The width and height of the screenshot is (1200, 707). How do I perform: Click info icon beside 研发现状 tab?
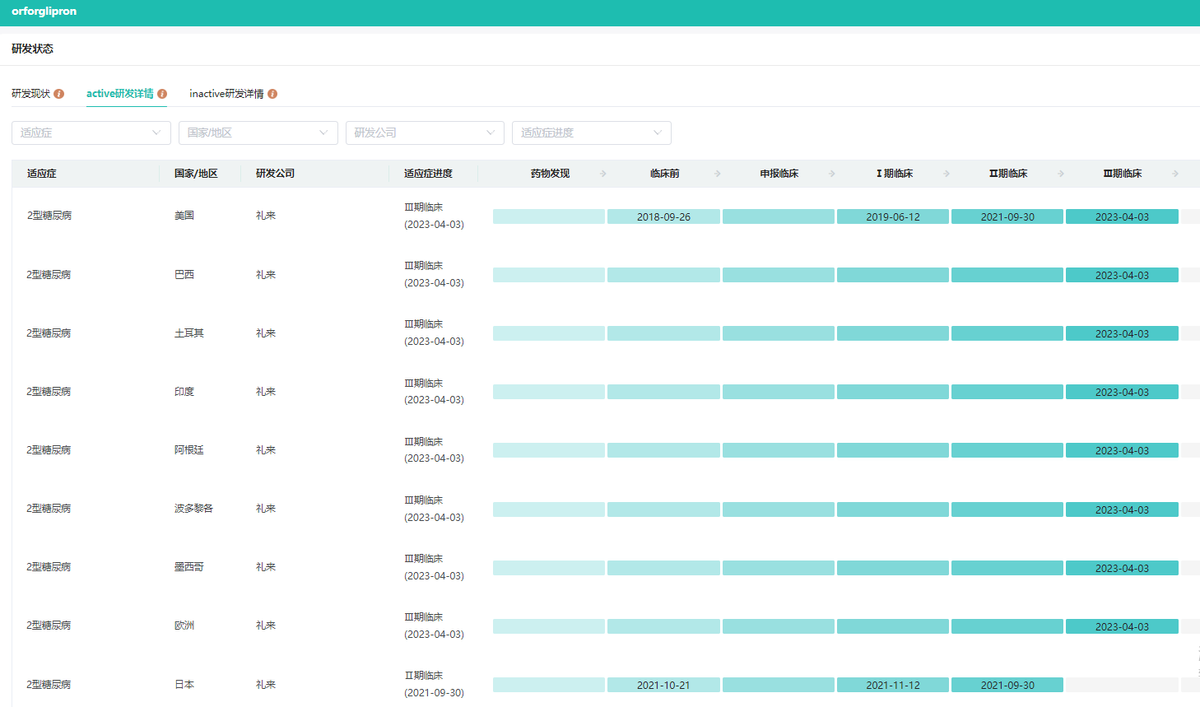coord(59,94)
